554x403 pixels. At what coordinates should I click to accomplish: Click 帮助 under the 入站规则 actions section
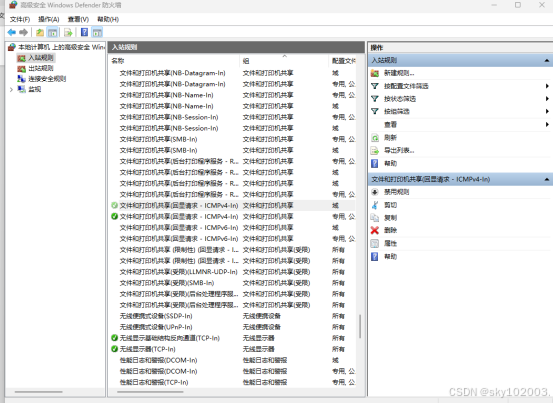tap(390, 163)
